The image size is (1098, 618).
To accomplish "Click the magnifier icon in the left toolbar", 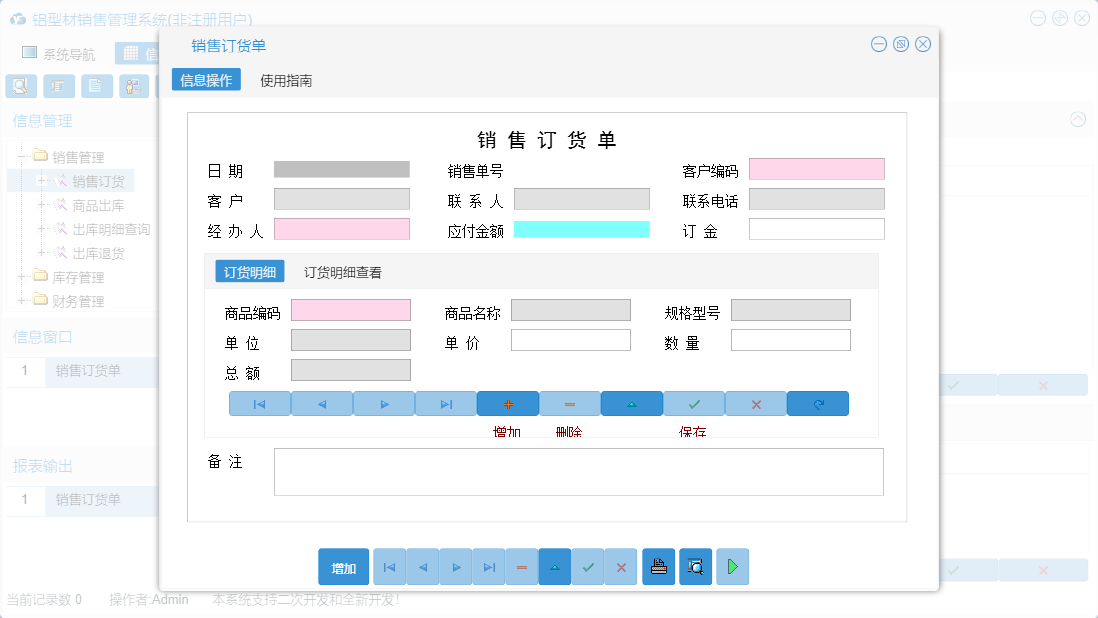I will [x=20, y=86].
